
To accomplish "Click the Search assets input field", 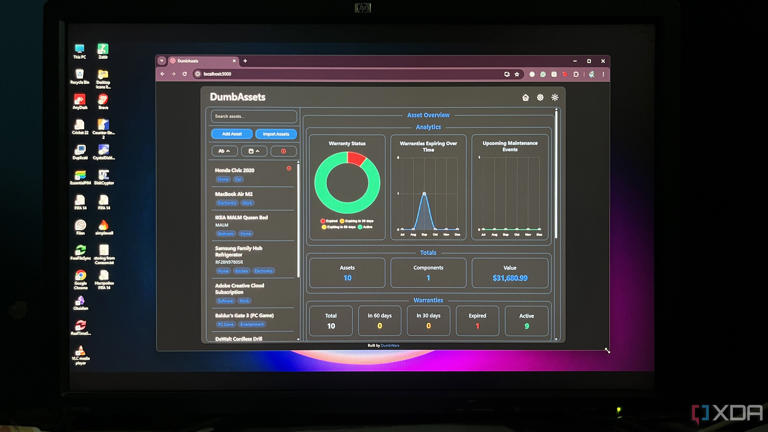I will [x=253, y=117].
